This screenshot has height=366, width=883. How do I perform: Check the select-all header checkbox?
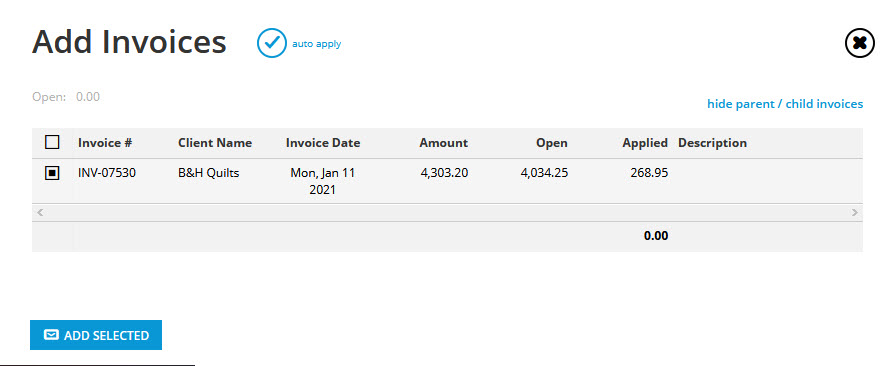(52, 142)
